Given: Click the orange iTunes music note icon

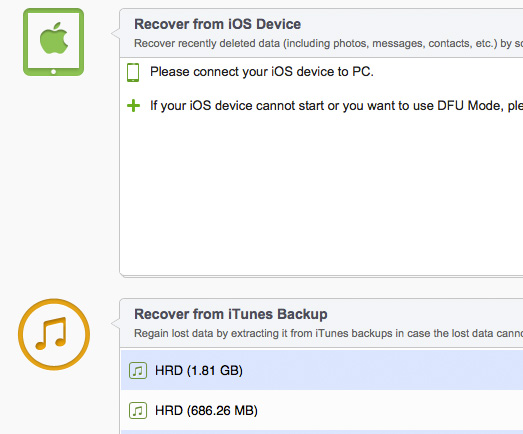Looking at the screenshot, I should [54, 334].
